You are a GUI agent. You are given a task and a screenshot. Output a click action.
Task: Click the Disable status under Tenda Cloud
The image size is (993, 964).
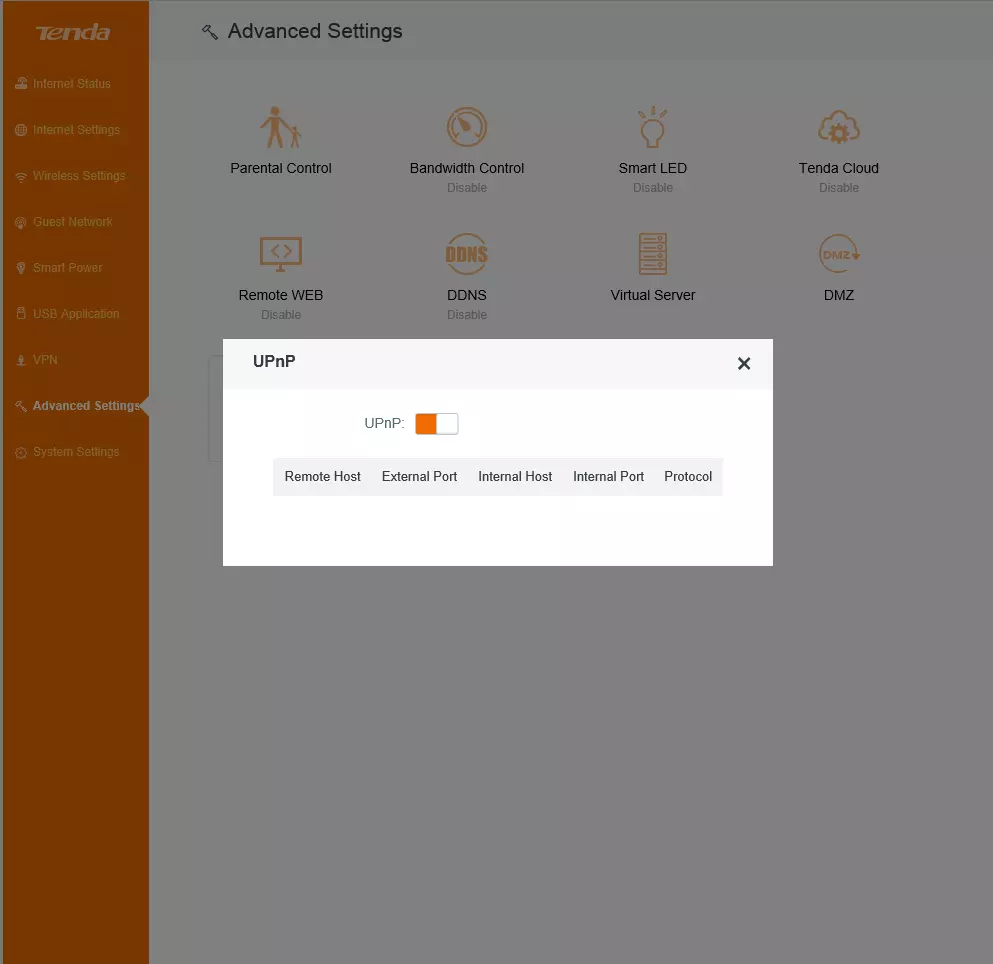point(838,188)
